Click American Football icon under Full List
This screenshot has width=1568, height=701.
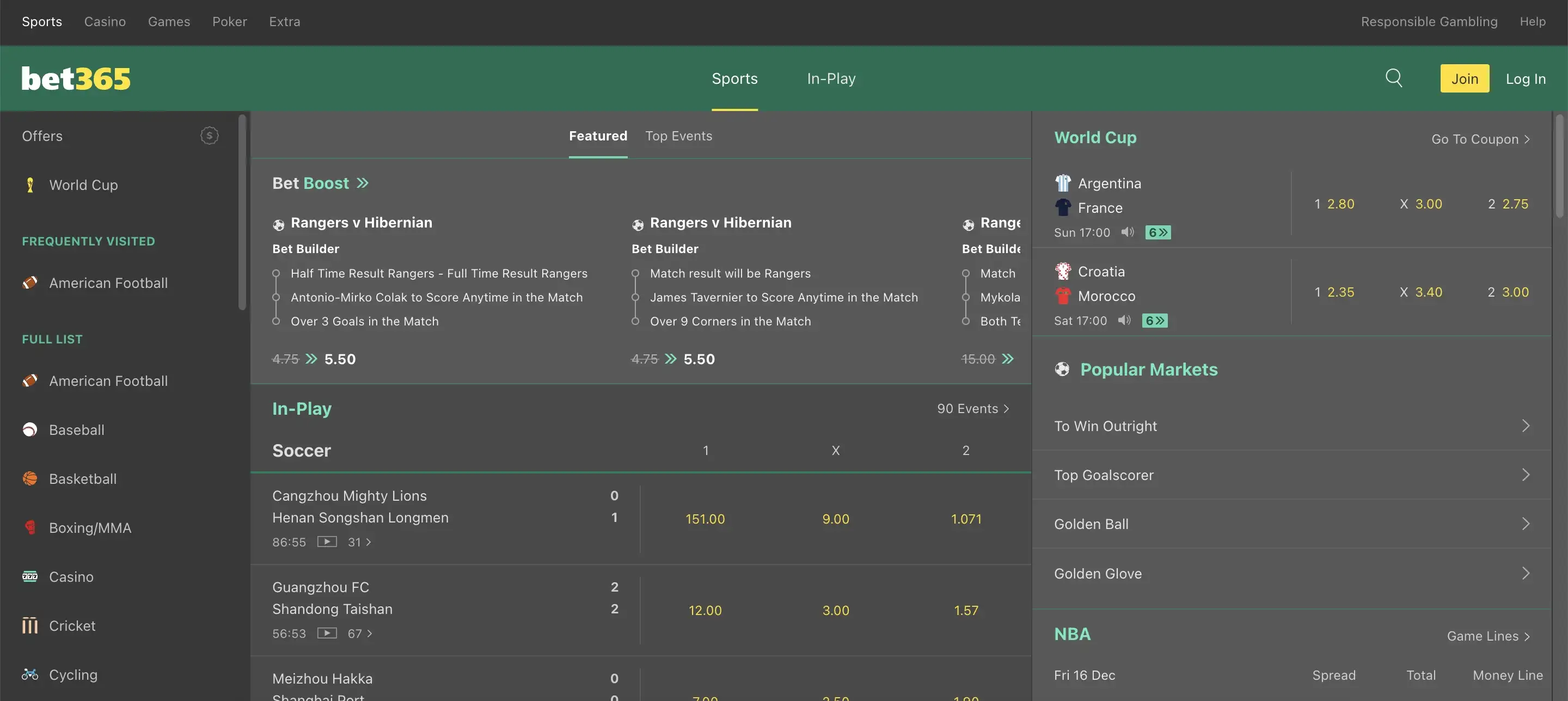[30, 381]
